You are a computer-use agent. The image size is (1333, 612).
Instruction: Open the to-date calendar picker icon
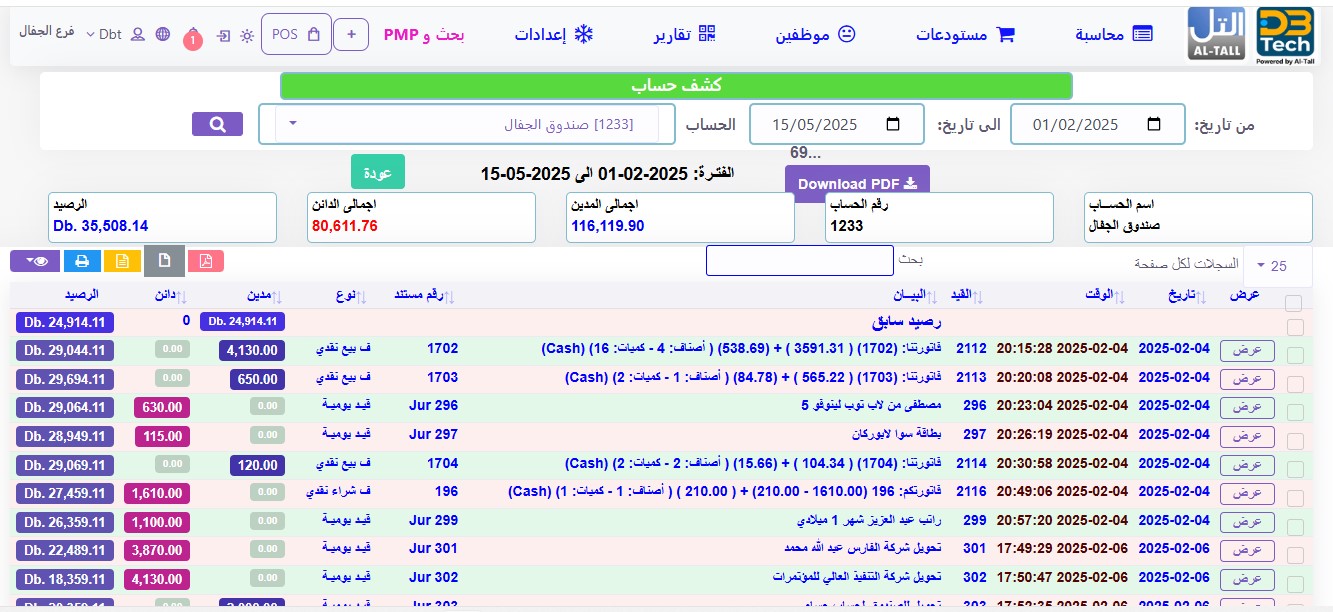click(x=893, y=125)
